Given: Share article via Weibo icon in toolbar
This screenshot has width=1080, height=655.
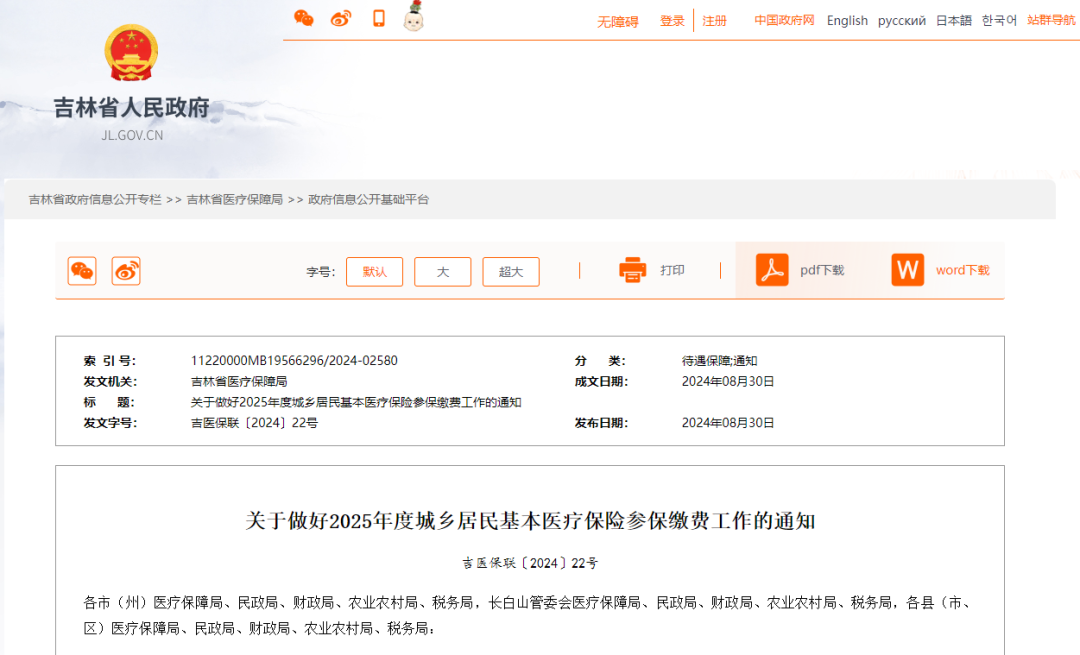Looking at the screenshot, I should pos(126,271).
